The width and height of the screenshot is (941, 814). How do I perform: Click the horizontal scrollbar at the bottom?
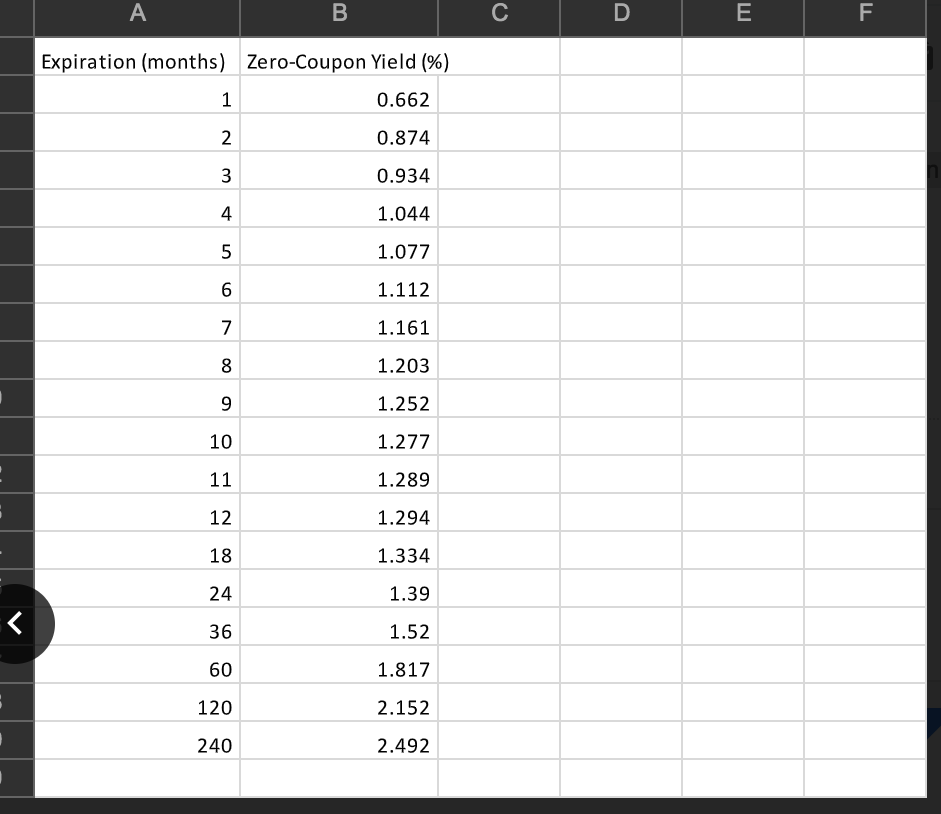[x=470, y=807]
